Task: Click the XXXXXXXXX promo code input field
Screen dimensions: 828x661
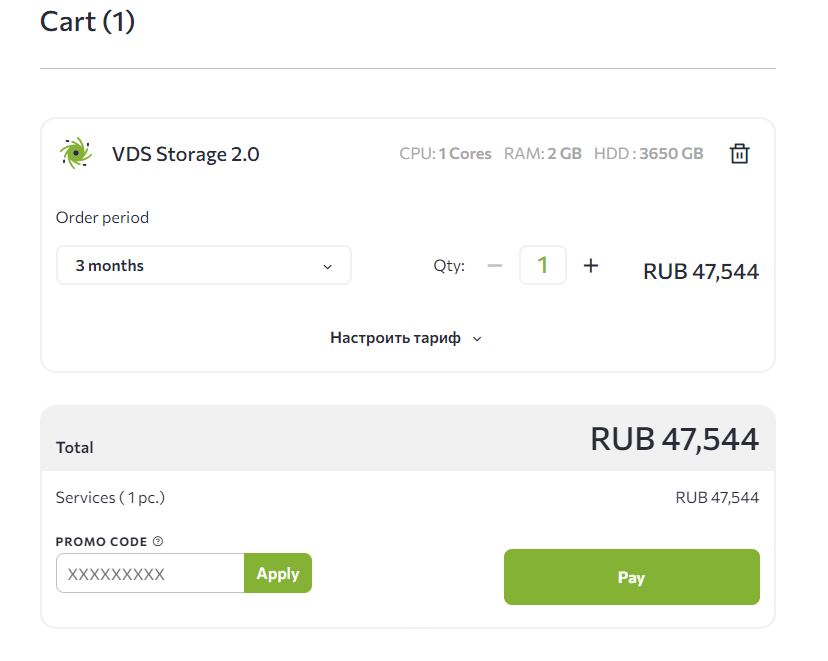Action: [149, 573]
